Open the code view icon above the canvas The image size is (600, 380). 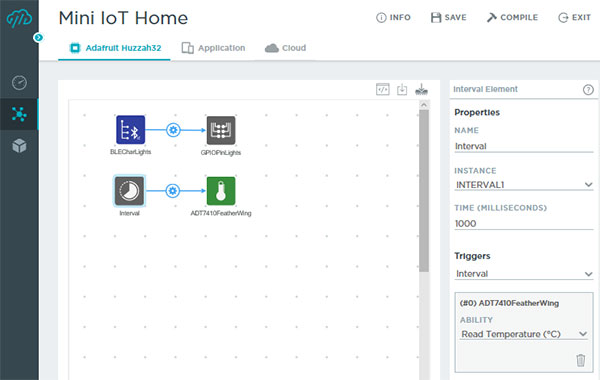tap(383, 89)
